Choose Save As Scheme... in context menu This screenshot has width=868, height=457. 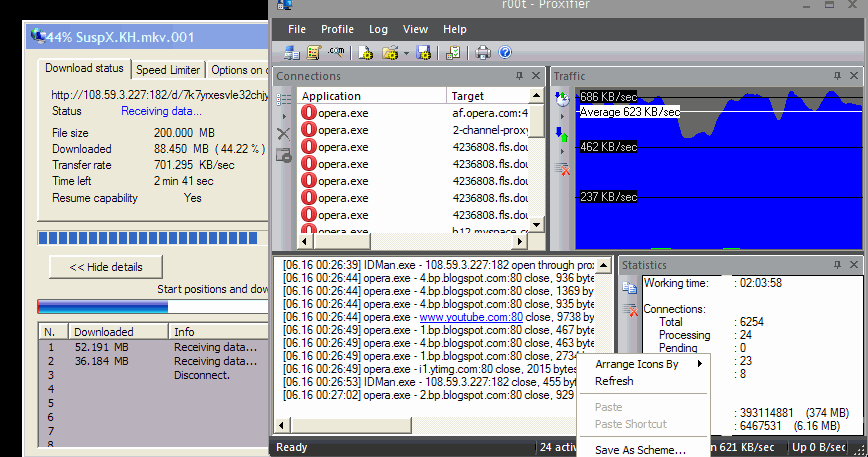pyautogui.click(x=643, y=450)
